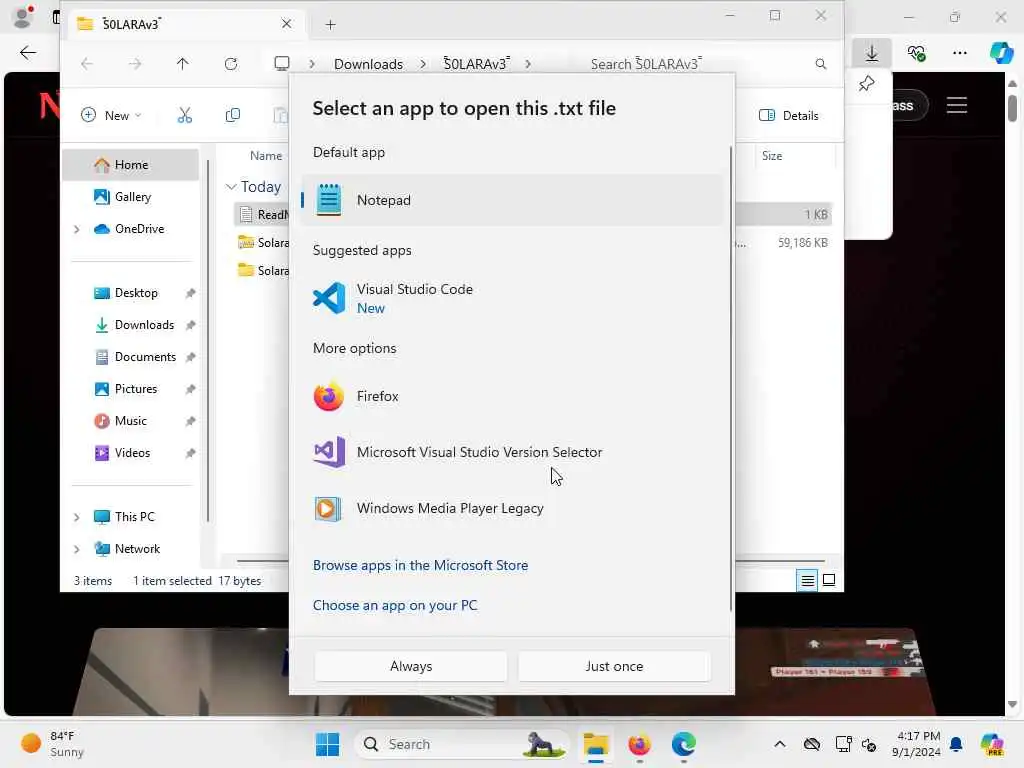Click the Copy icon in Explorer toolbar

[232, 116]
